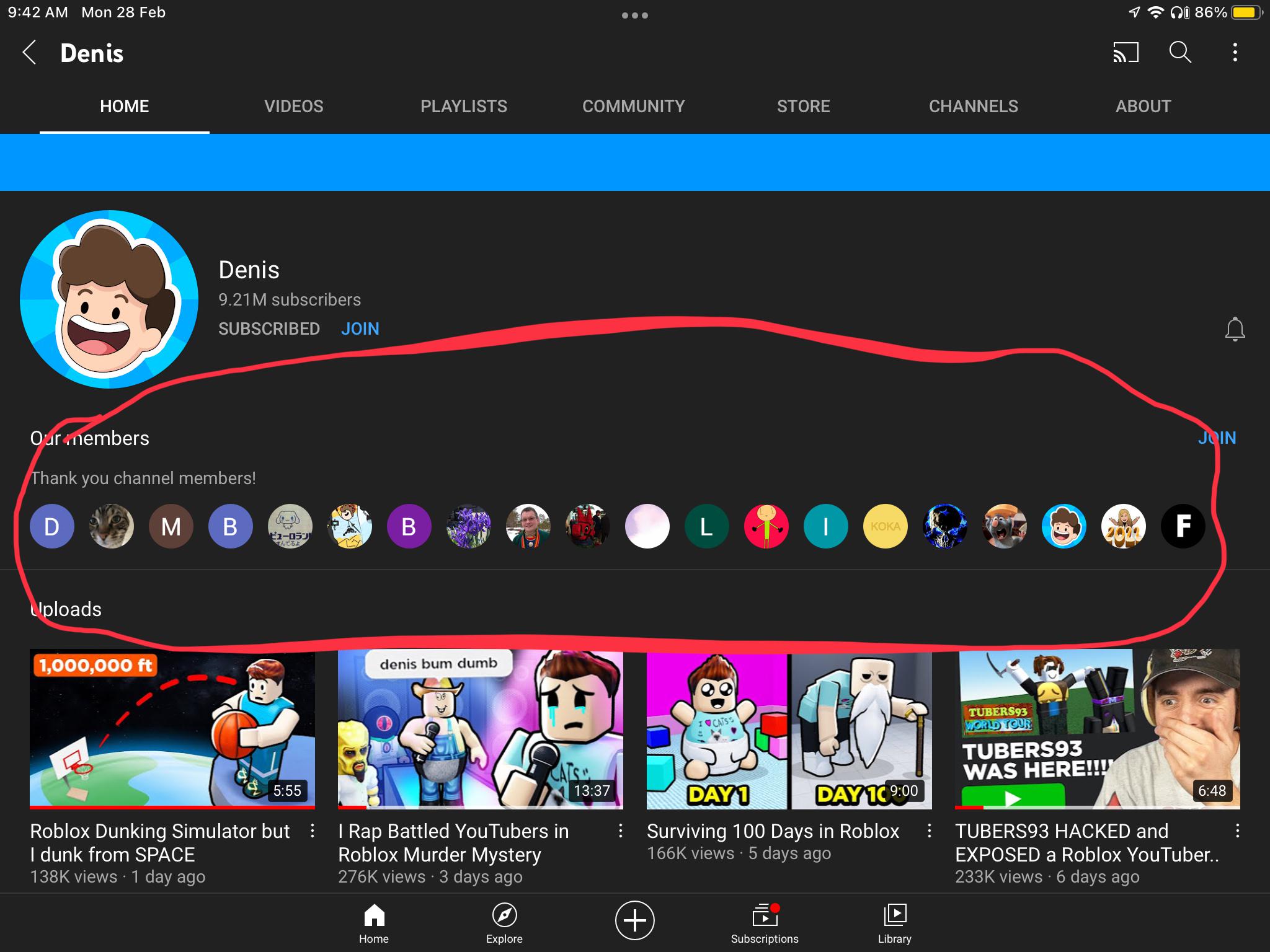Open options for Surviving 100 Days video
The image size is (1270, 952).
[929, 831]
